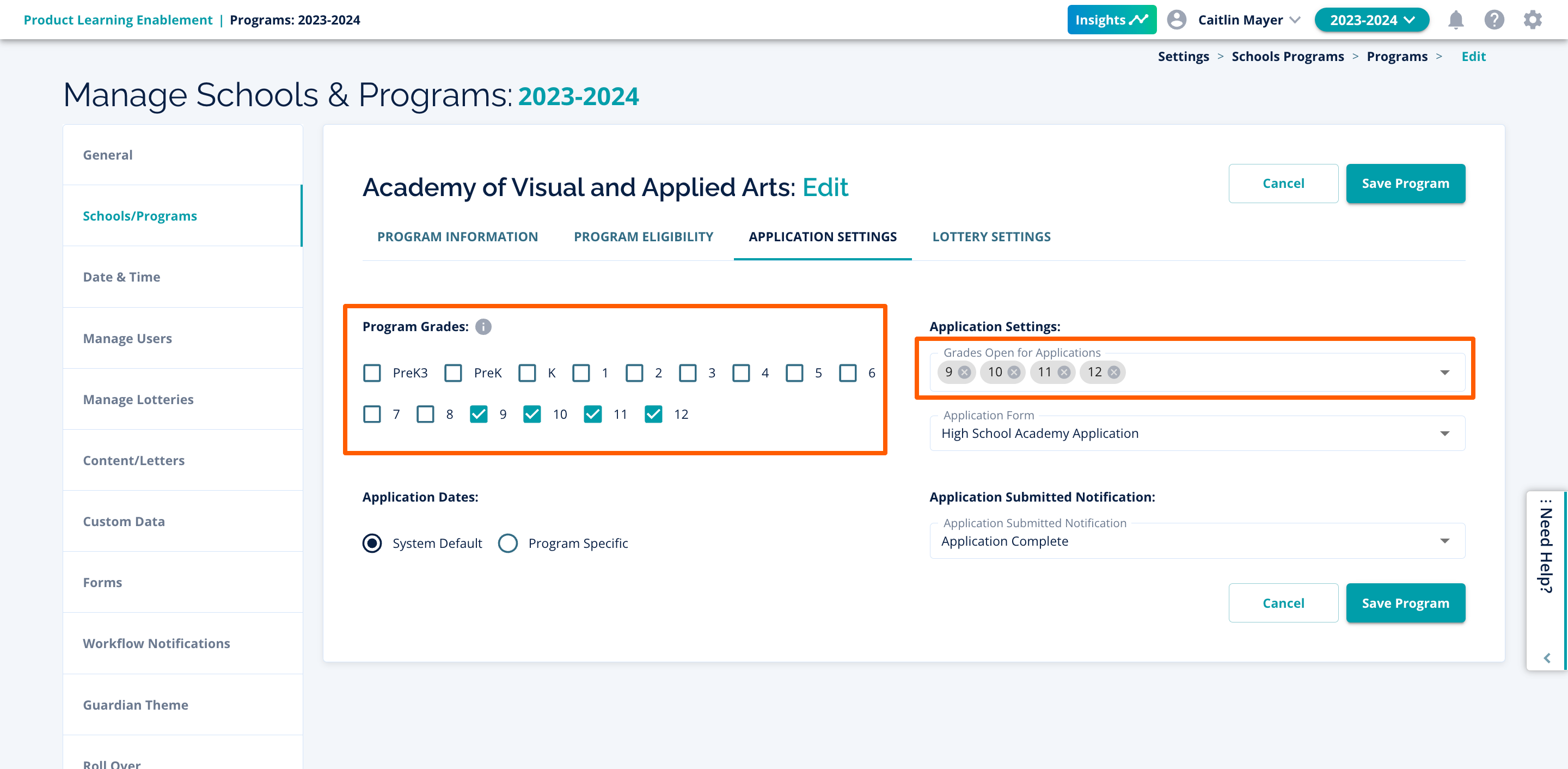Remove grade 10 chip from open grades
1568x769 pixels.
[x=1013, y=373]
